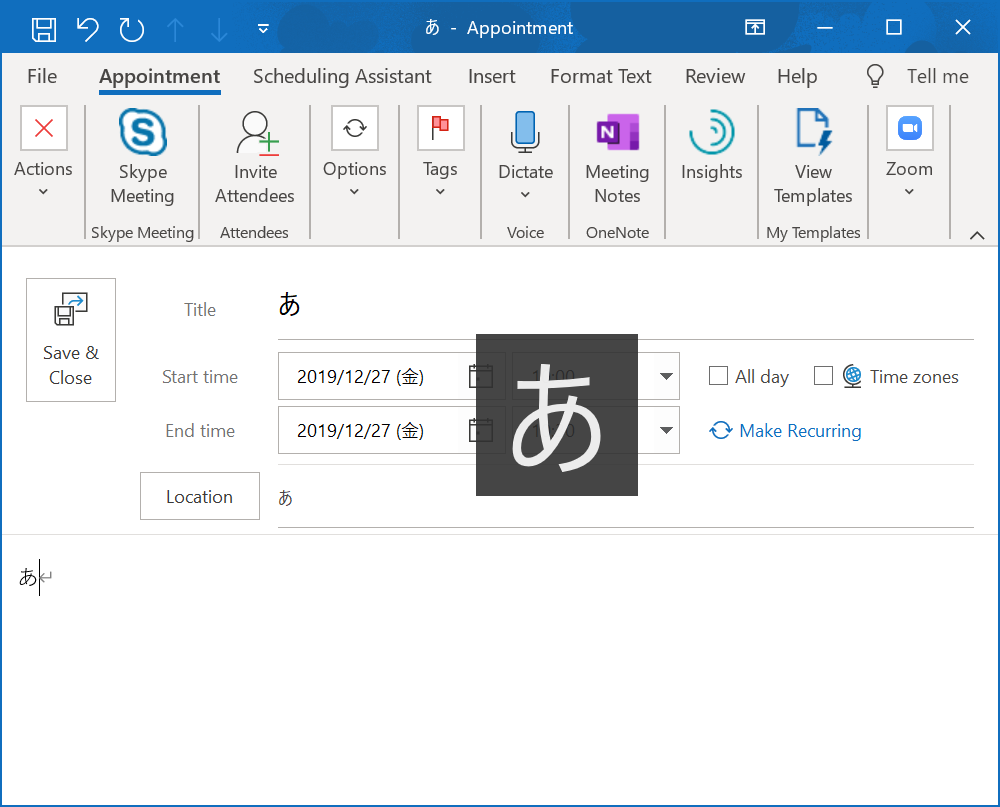Enable the Time zones checkbox

click(824, 376)
